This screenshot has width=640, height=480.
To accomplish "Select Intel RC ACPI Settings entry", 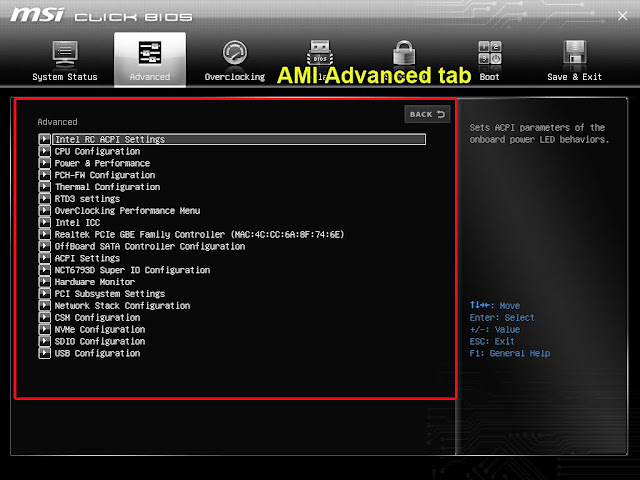I will point(239,139).
